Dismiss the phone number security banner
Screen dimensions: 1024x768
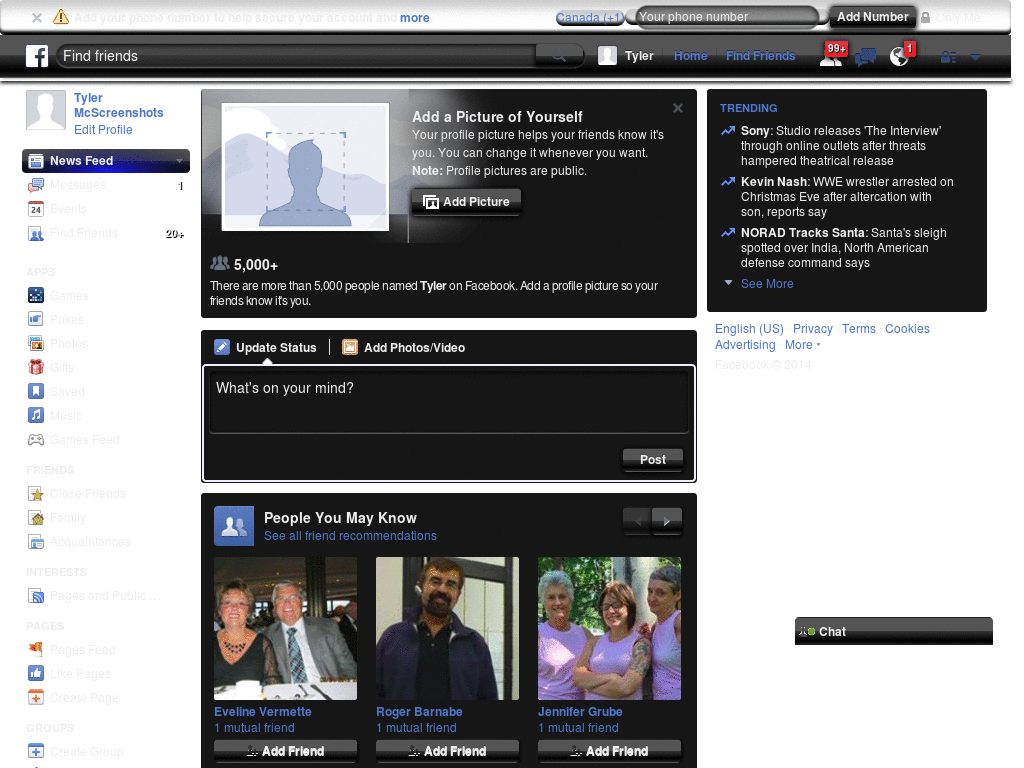[x=37, y=18]
